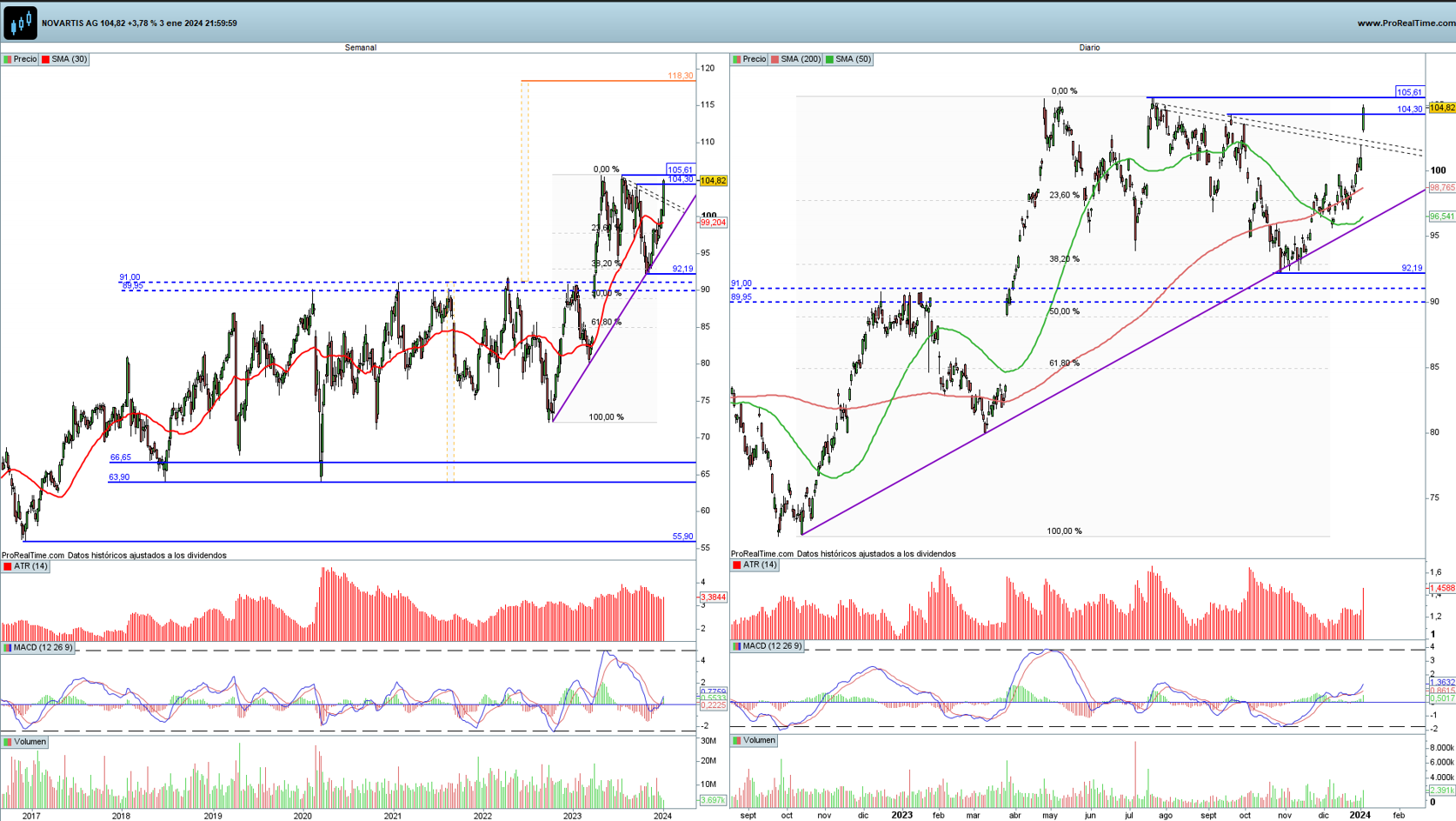This screenshot has height=821, width=1456.
Task: Click the 1,4588 ATR value tag in Diario panel
Action: (x=1441, y=589)
